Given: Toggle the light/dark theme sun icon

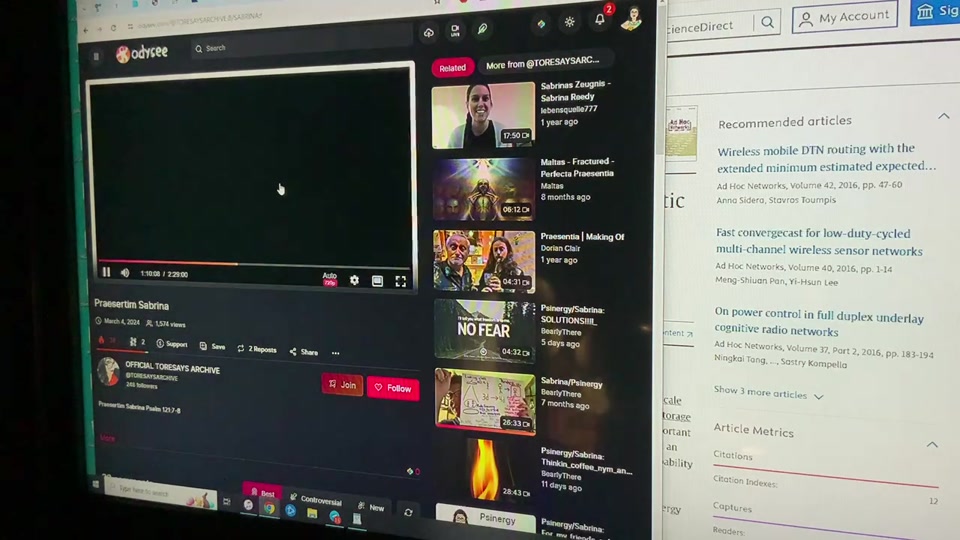Looking at the screenshot, I should point(570,22).
